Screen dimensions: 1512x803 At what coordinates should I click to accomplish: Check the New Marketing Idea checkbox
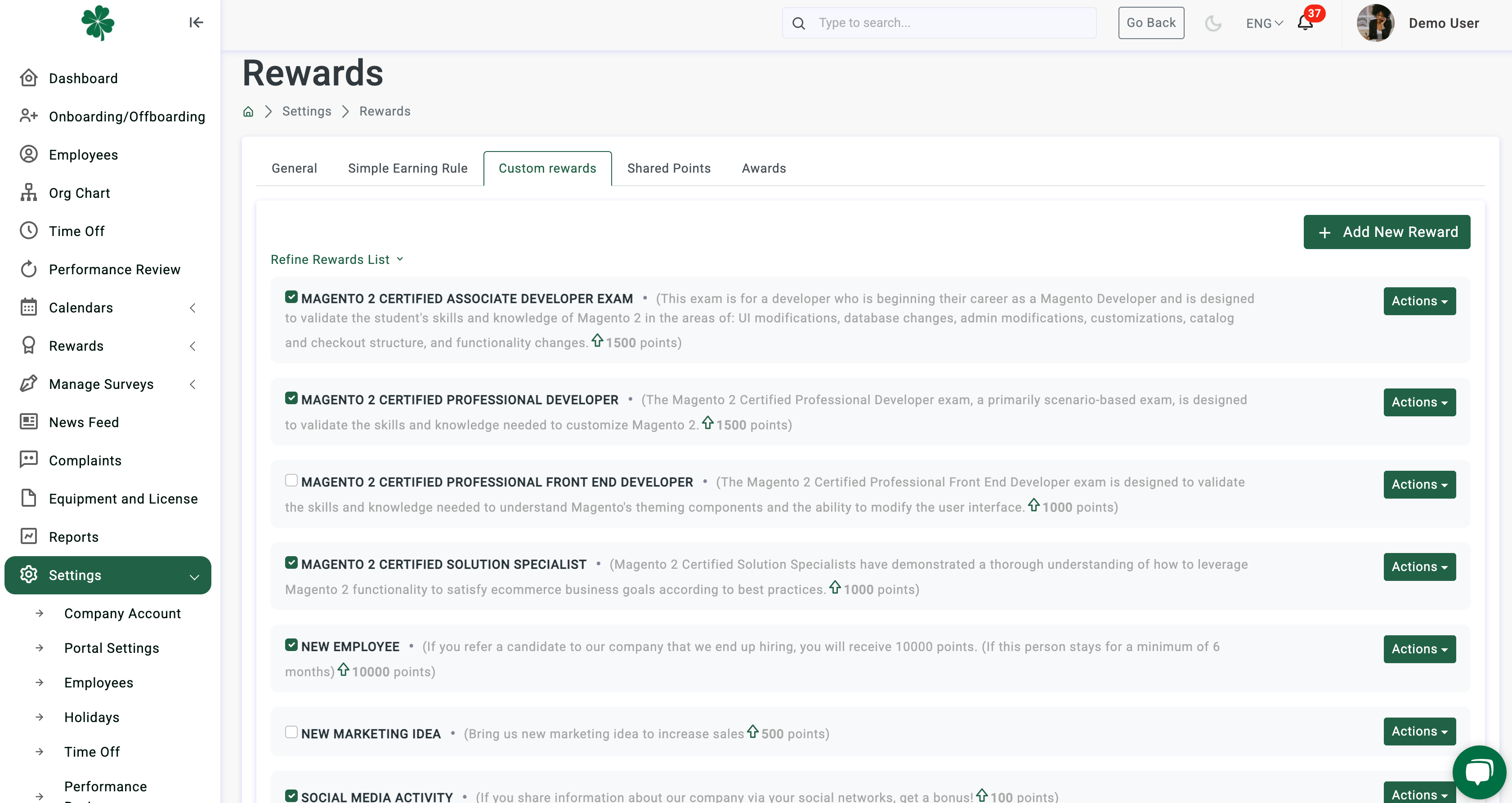click(x=291, y=732)
